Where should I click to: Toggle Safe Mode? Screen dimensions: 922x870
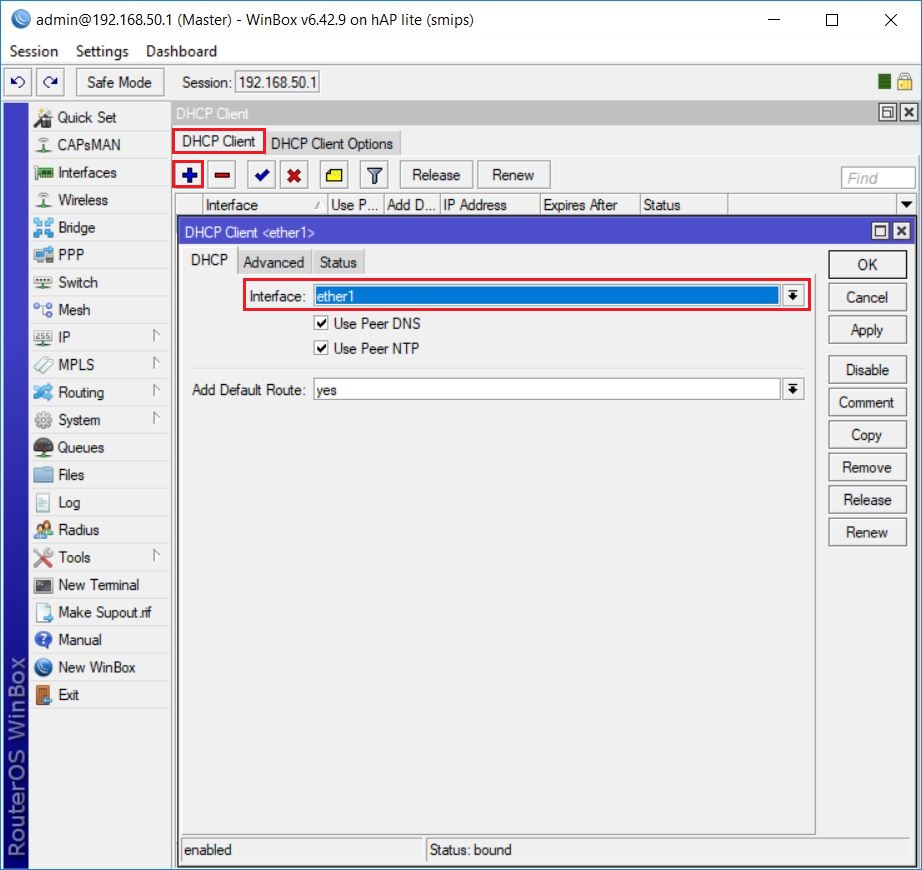[119, 82]
